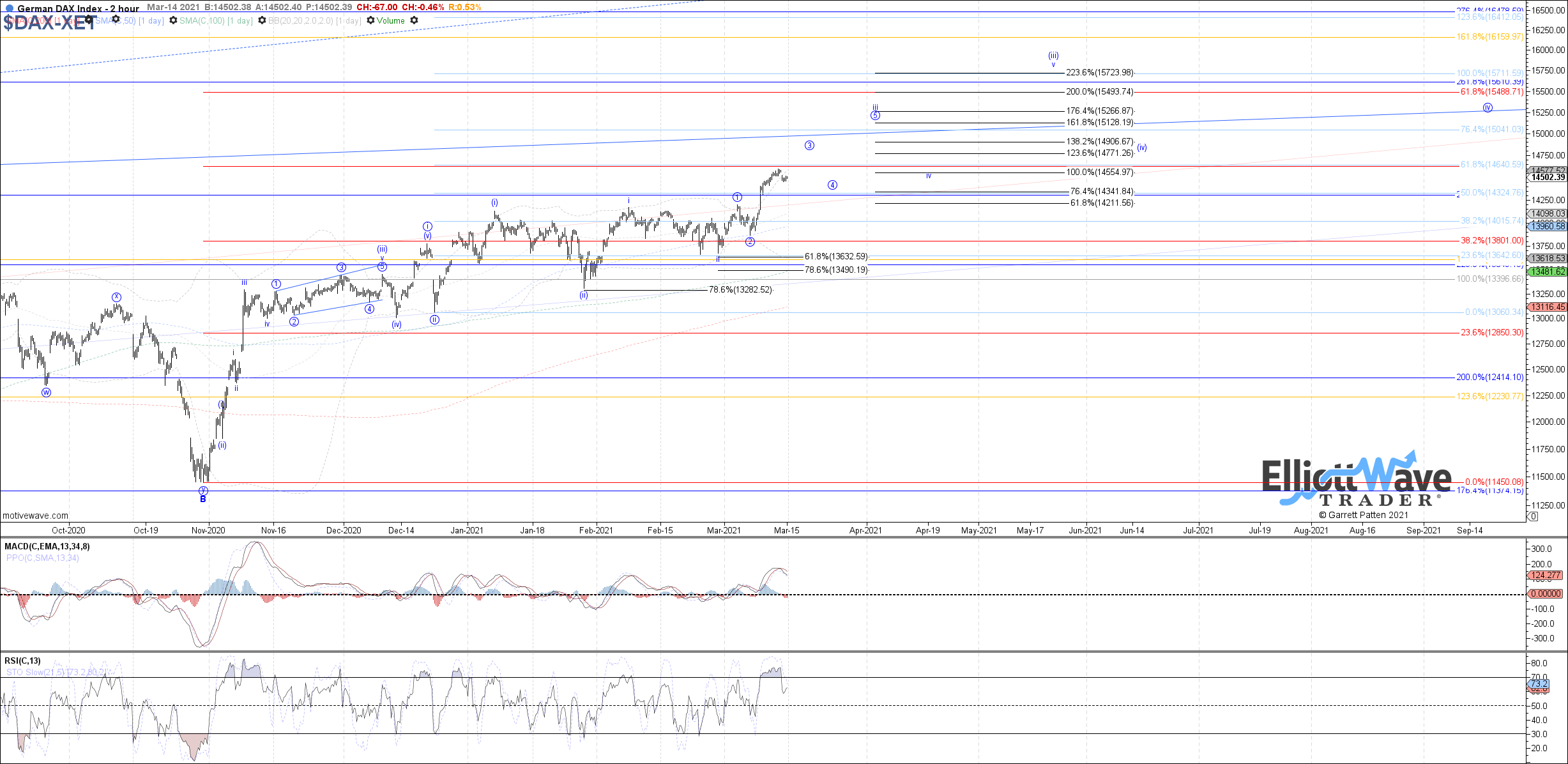Select circled iv wave marker on upper trendline

pos(1488,107)
